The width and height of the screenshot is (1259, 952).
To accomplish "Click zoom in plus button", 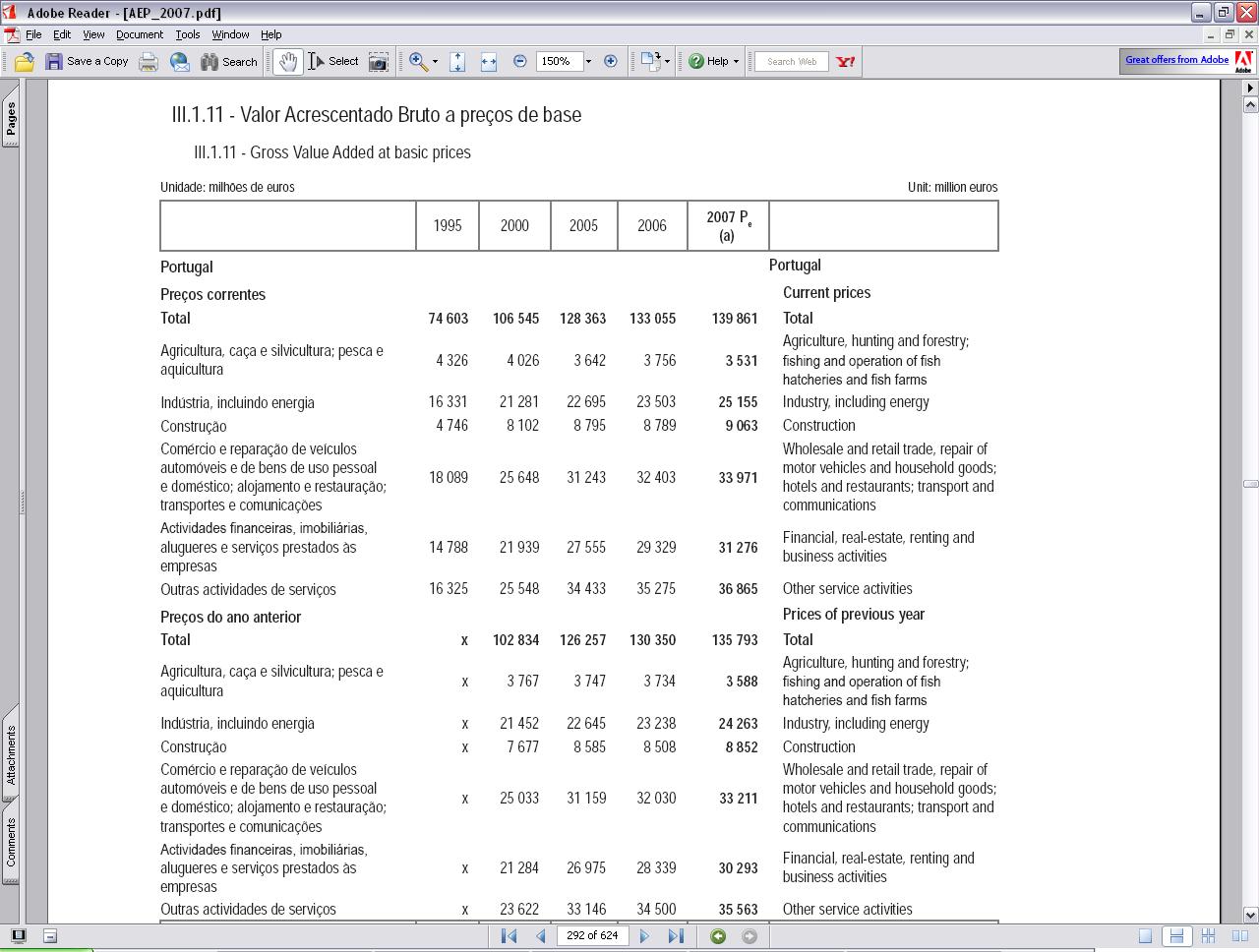I will pos(611,61).
